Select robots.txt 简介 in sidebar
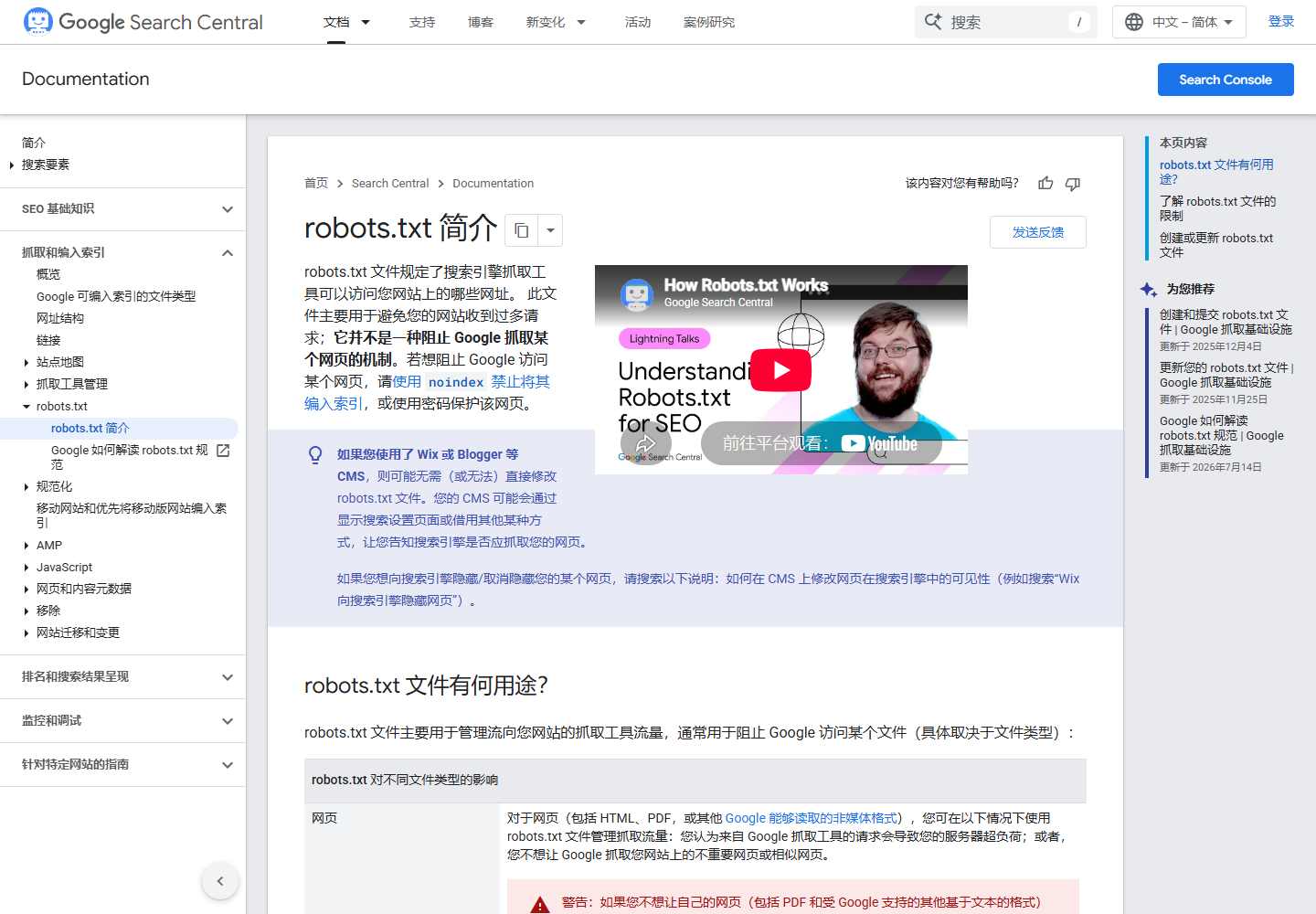Screen dimensions: 1316x914 point(90,429)
